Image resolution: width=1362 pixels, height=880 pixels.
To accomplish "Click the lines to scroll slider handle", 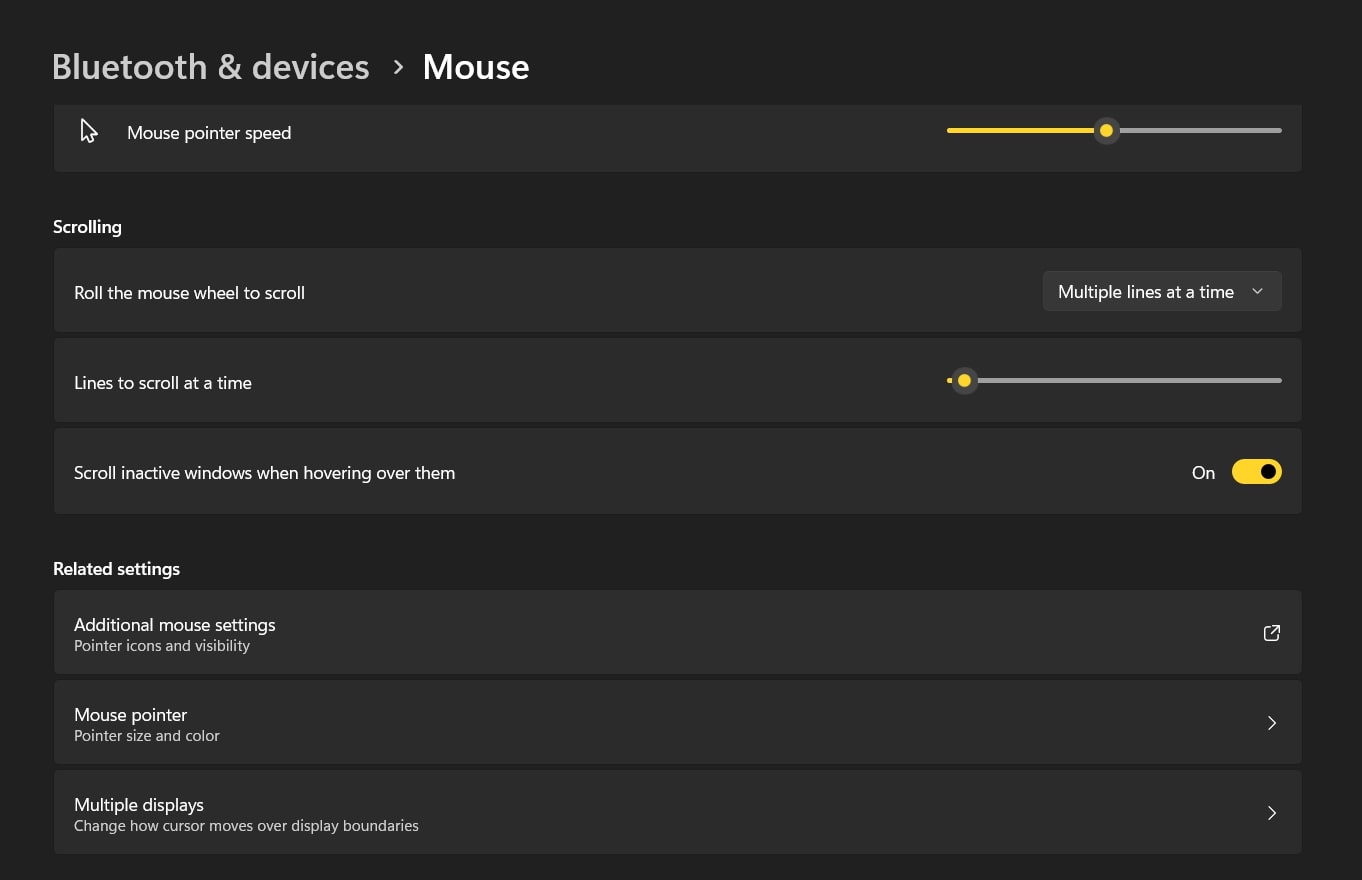I will [963, 380].
